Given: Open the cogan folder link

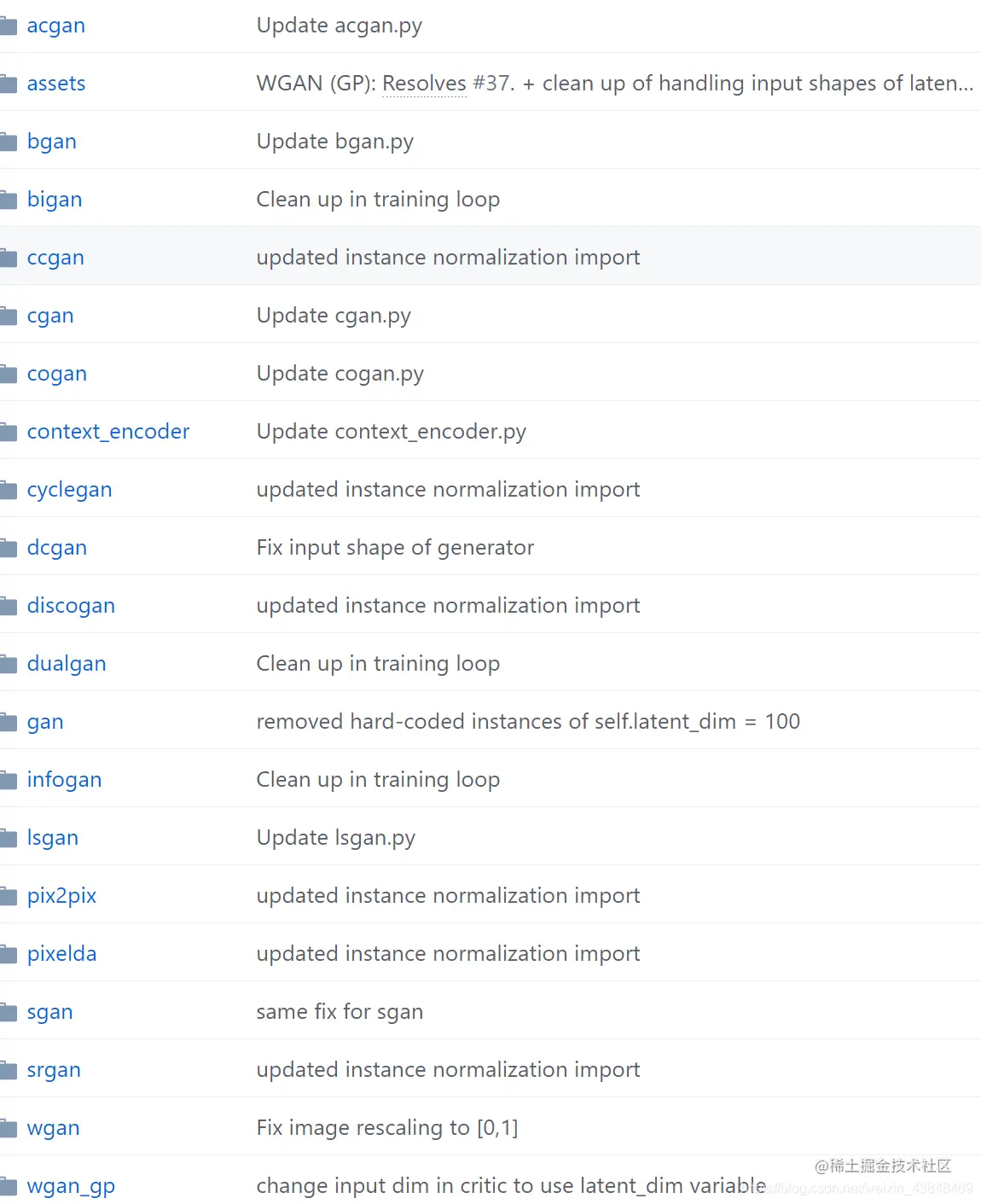Looking at the screenshot, I should (x=57, y=375).
